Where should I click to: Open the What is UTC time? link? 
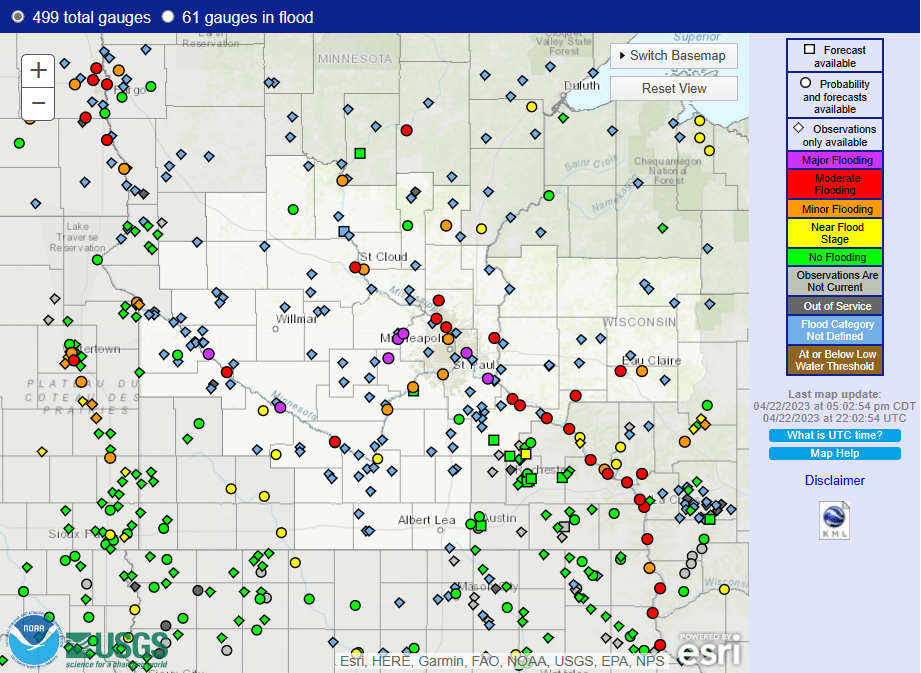click(x=835, y=435)
